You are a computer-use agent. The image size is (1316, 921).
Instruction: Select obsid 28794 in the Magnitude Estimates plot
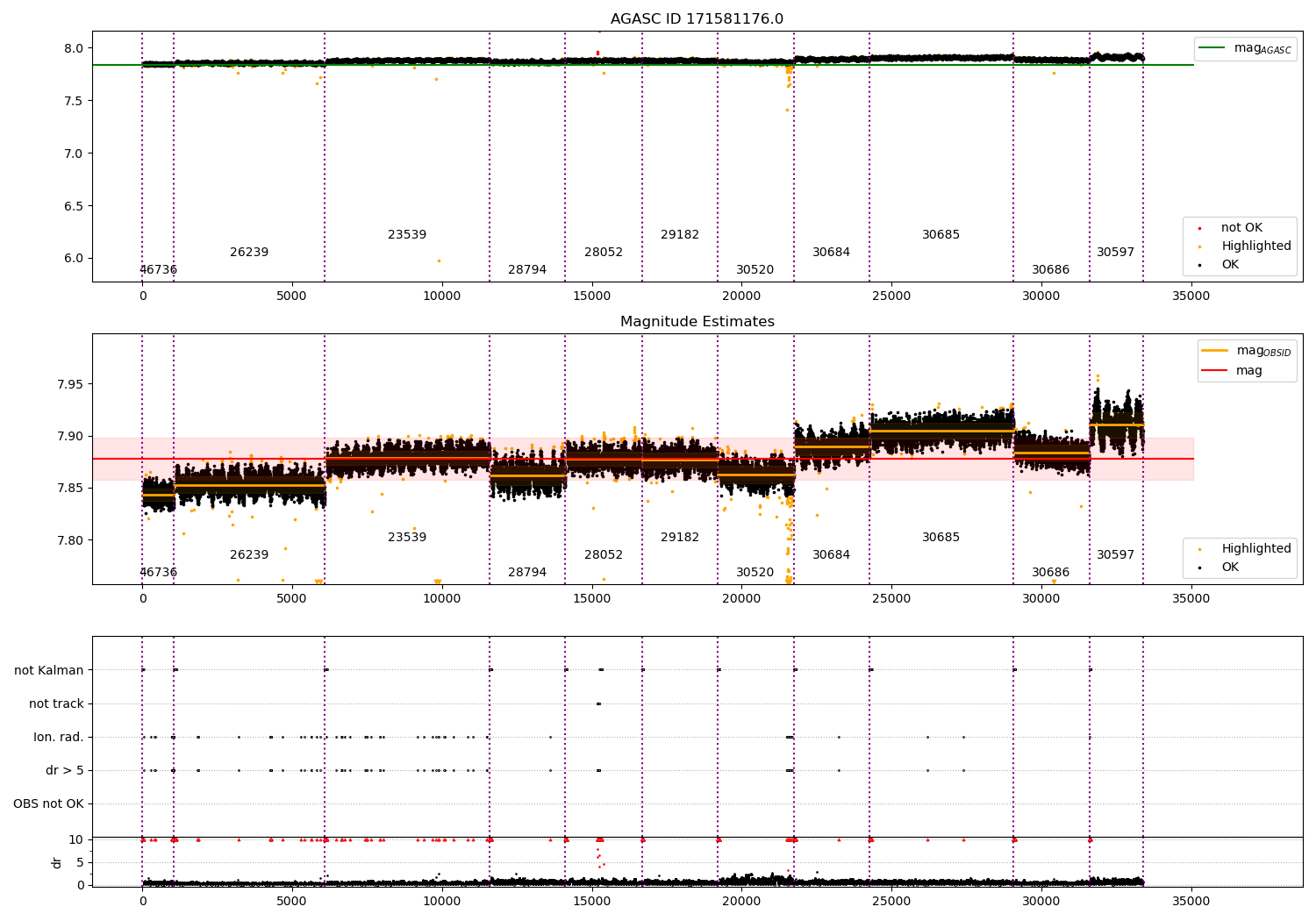527,573
